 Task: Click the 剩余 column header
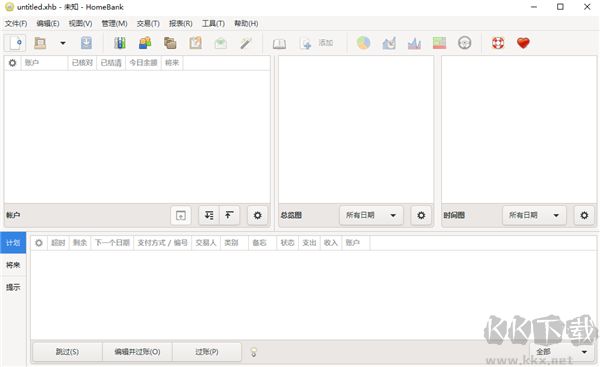(x=80, y=243)
